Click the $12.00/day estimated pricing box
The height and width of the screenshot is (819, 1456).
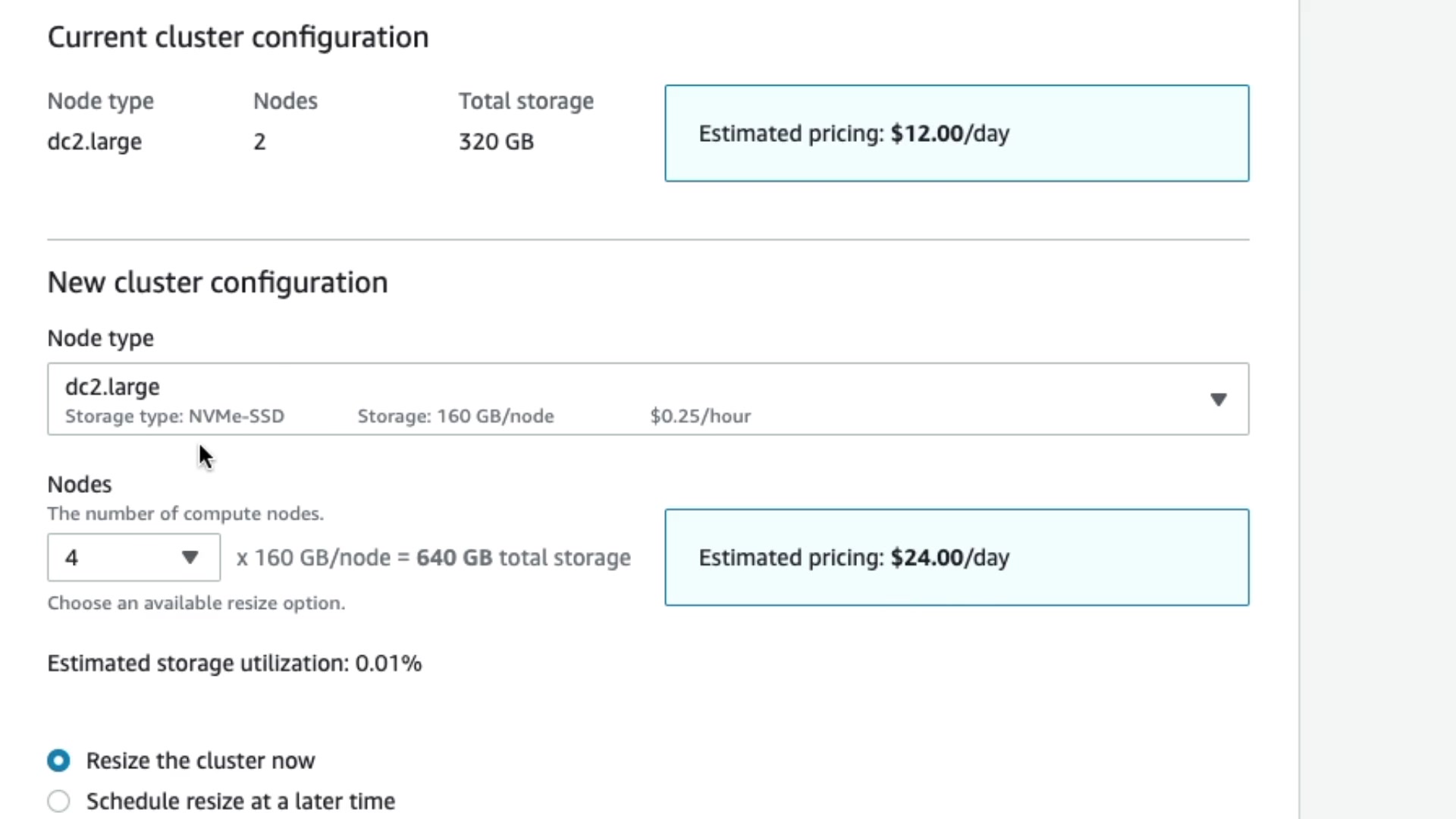[x=956, y=133]
